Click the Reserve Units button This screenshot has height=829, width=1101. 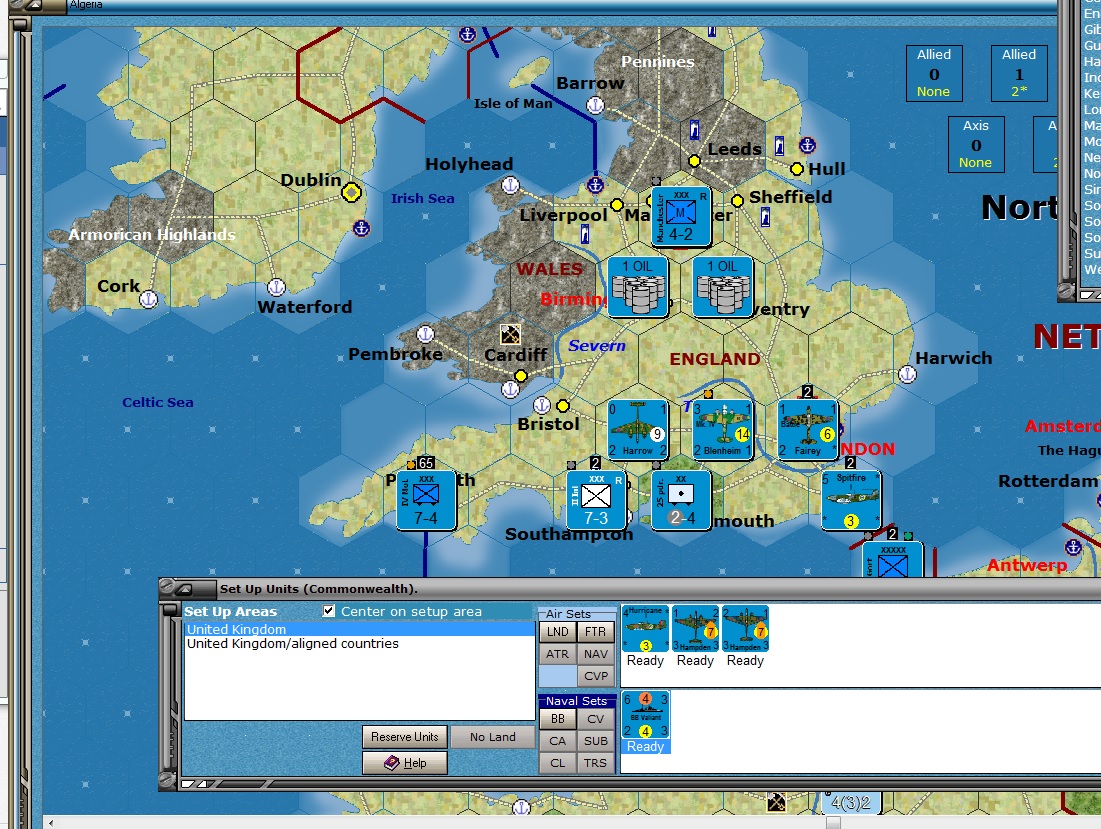tap(404, 737)
